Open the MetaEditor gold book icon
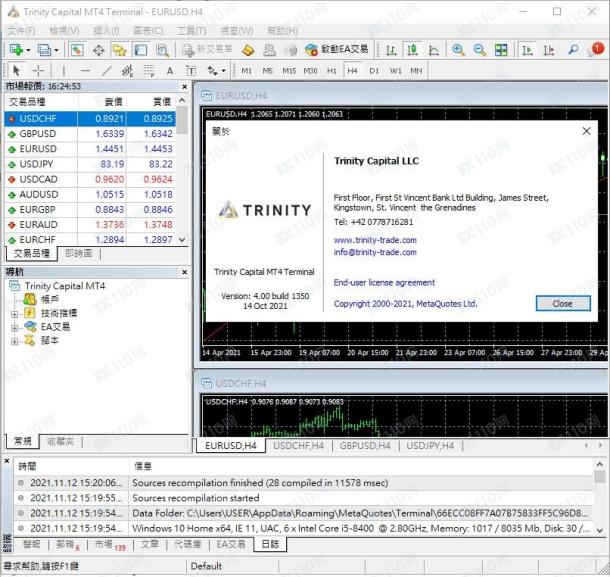This screenshot has width=610, height=577. point(248,50)
